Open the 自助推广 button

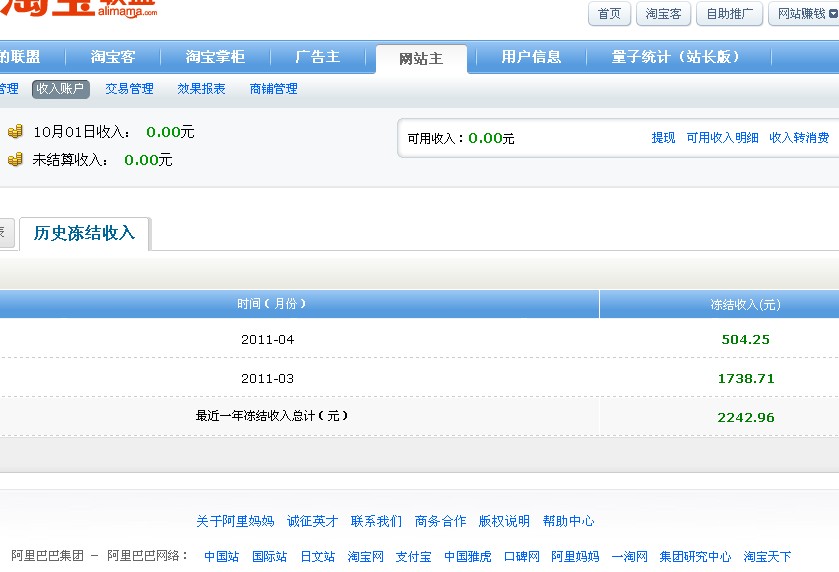coord(729,13)
